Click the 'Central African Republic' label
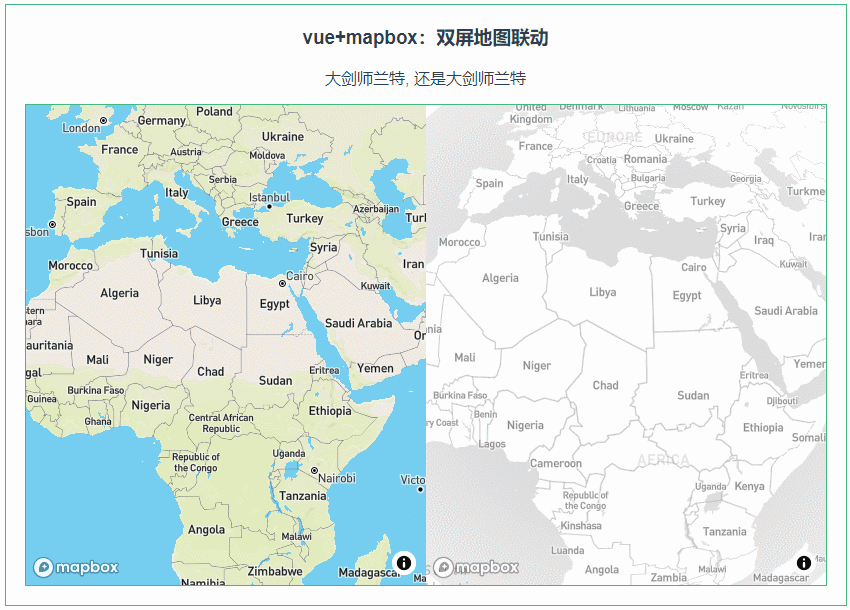 coord(221,423)
